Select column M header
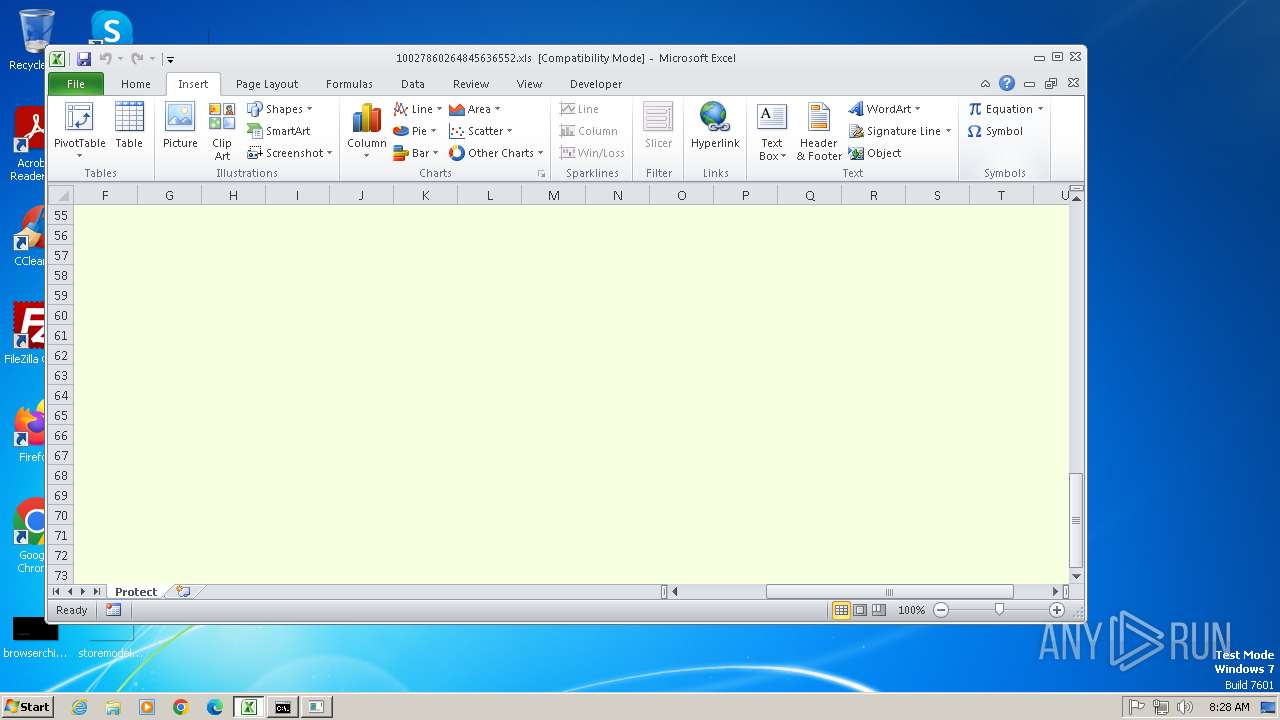The image size is (1280, 720). pos(553,195)
